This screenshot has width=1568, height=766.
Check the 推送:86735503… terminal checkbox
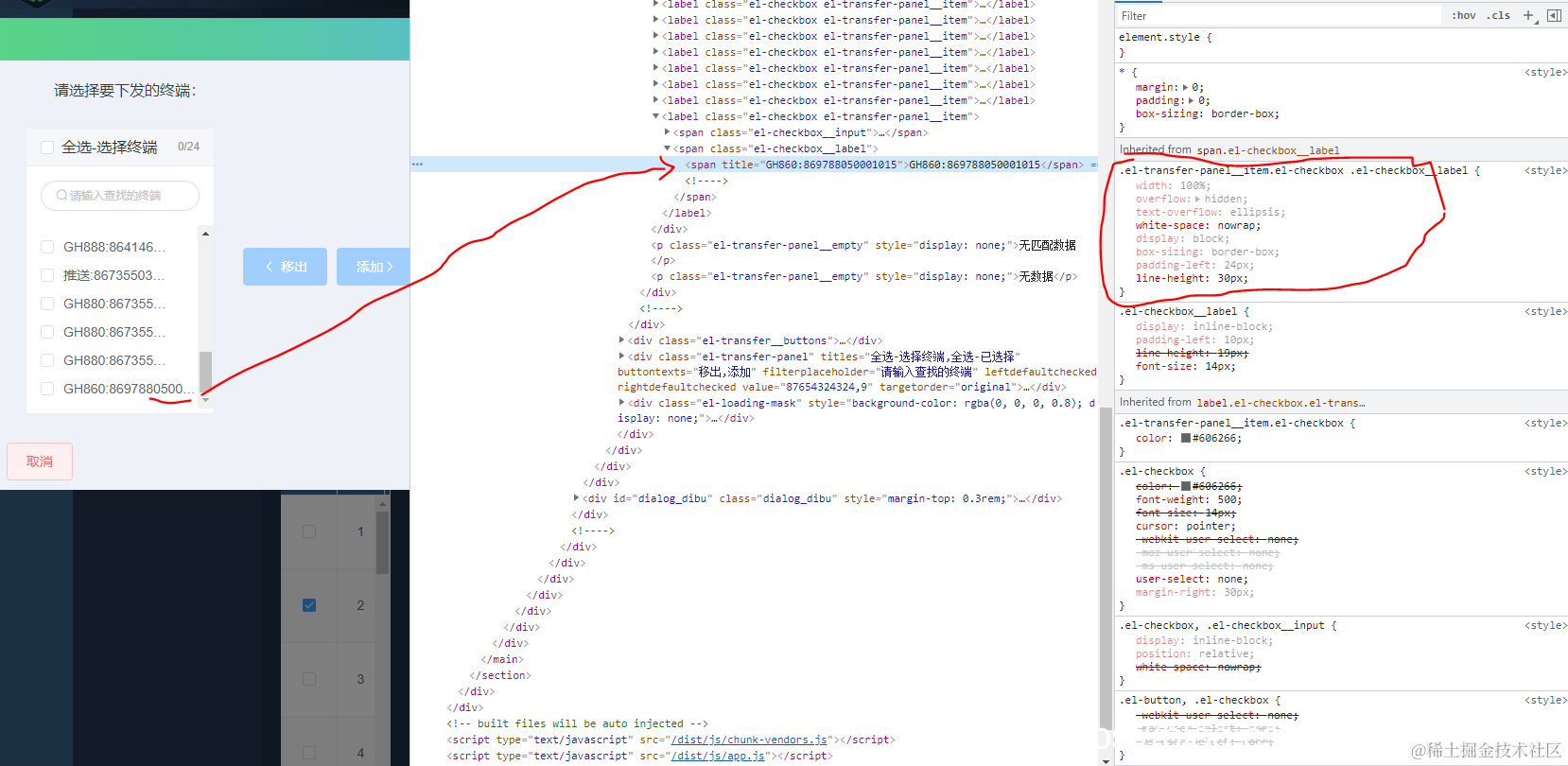click(x=47, y=275)
